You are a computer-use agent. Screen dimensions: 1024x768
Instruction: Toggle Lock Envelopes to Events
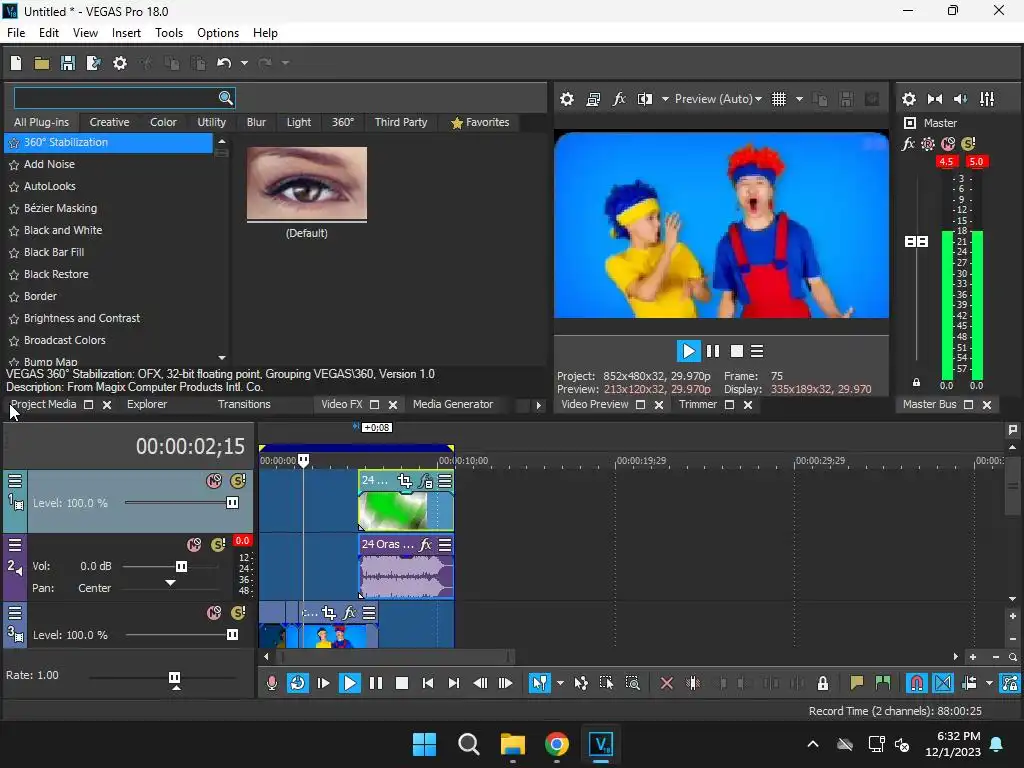[1010, 683]
